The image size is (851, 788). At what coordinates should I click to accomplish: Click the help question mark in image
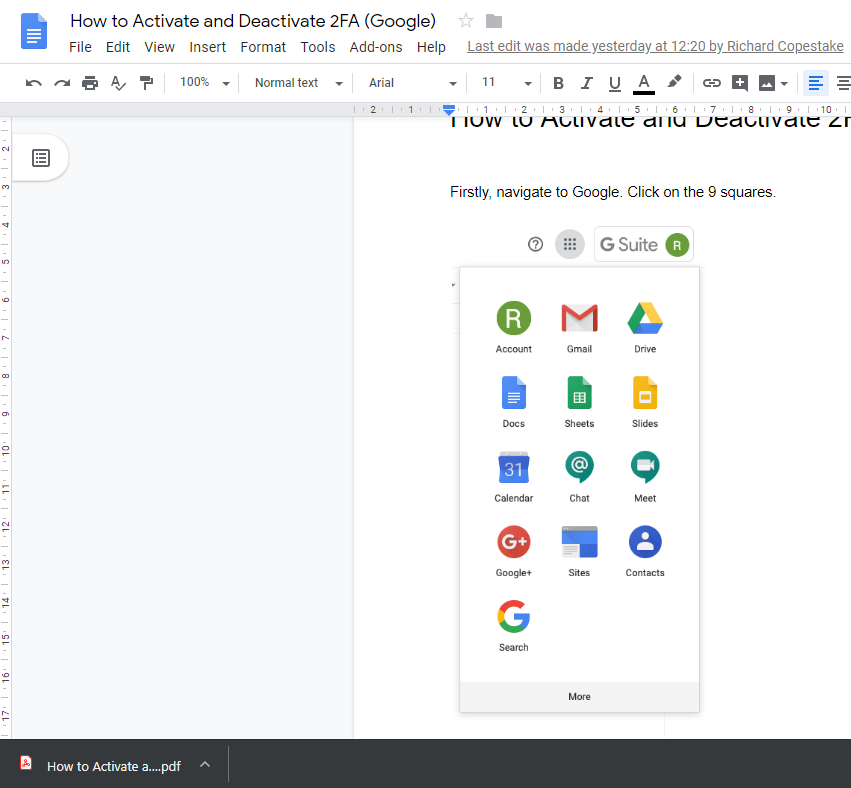point(535,244)
